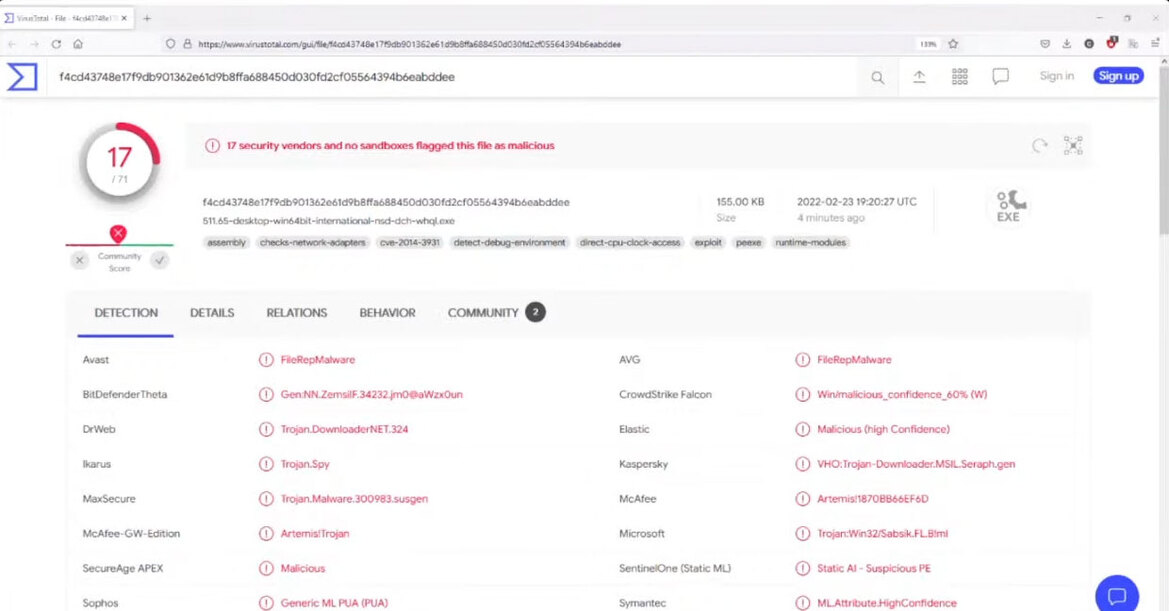The width and height of the screenshot is (1169, 611).
Task: Click the Artemis!1870BB66EF6D McAfee result
Action: click(872, 499)
